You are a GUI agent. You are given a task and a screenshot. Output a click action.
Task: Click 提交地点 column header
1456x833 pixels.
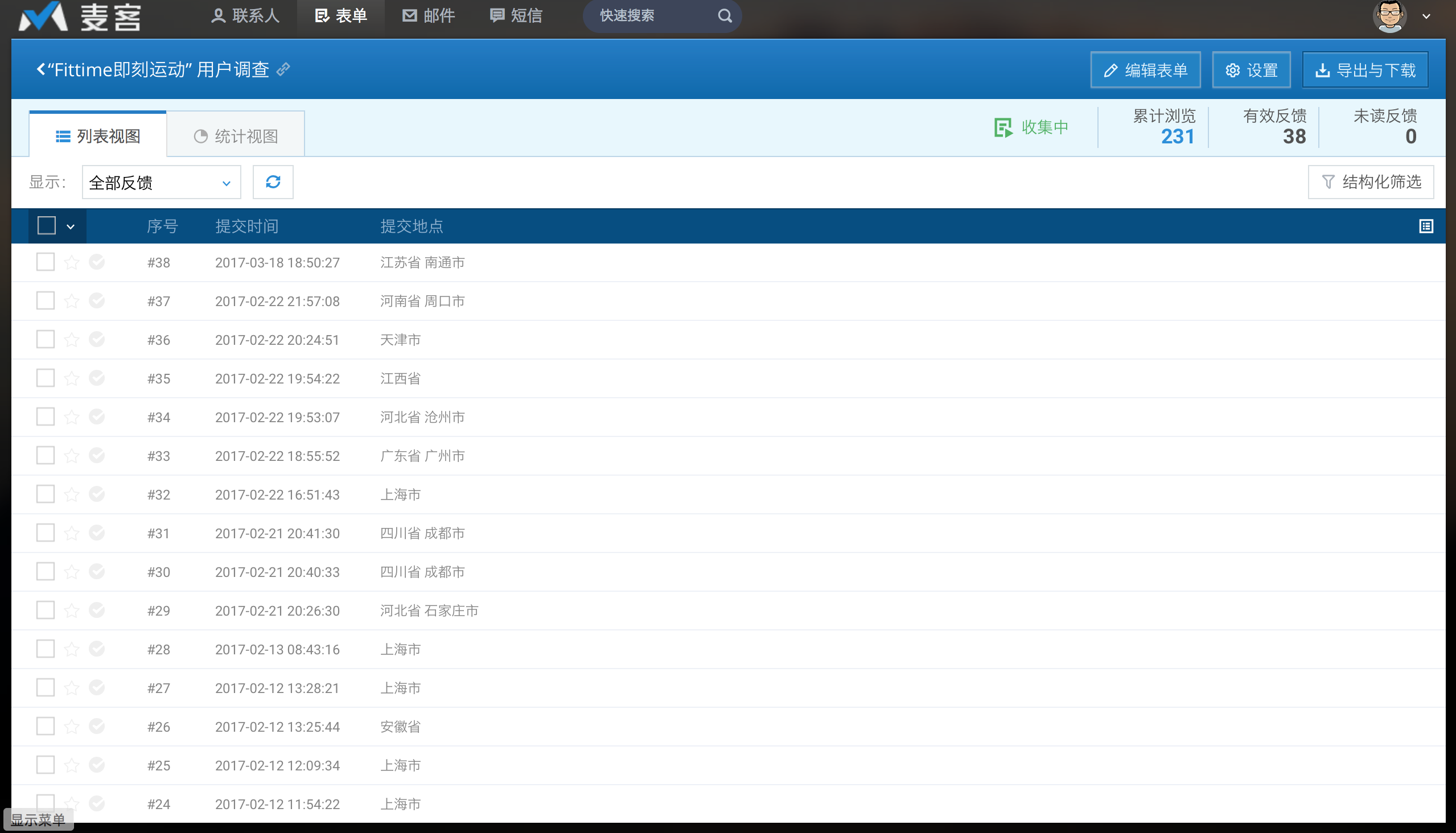tap(412, 226)
